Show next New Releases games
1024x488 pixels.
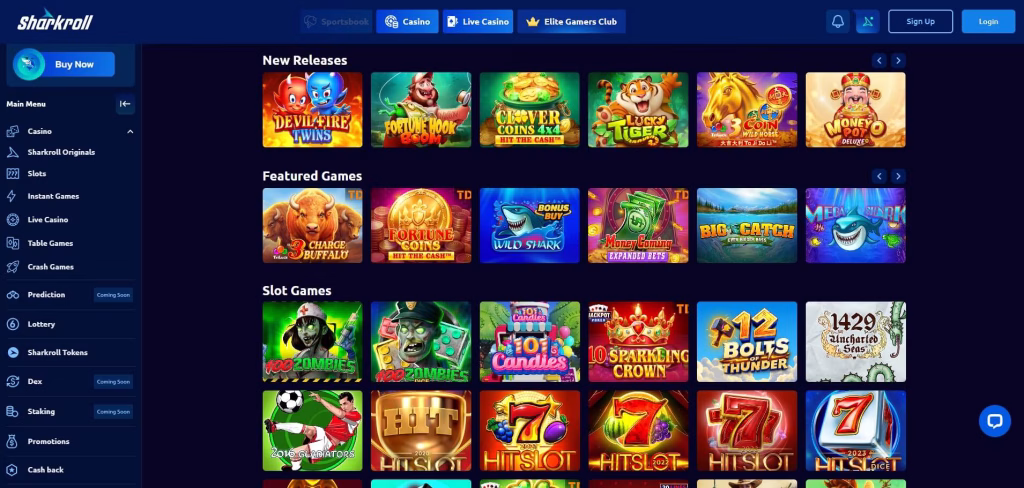(x=899, y=61)
